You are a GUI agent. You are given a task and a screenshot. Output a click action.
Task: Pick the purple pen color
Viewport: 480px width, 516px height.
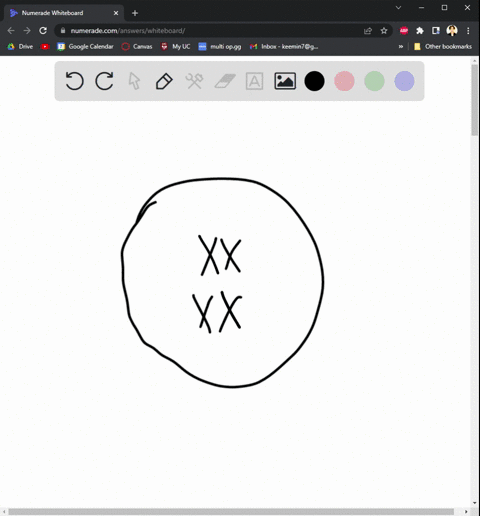click(x=404, y=81)
